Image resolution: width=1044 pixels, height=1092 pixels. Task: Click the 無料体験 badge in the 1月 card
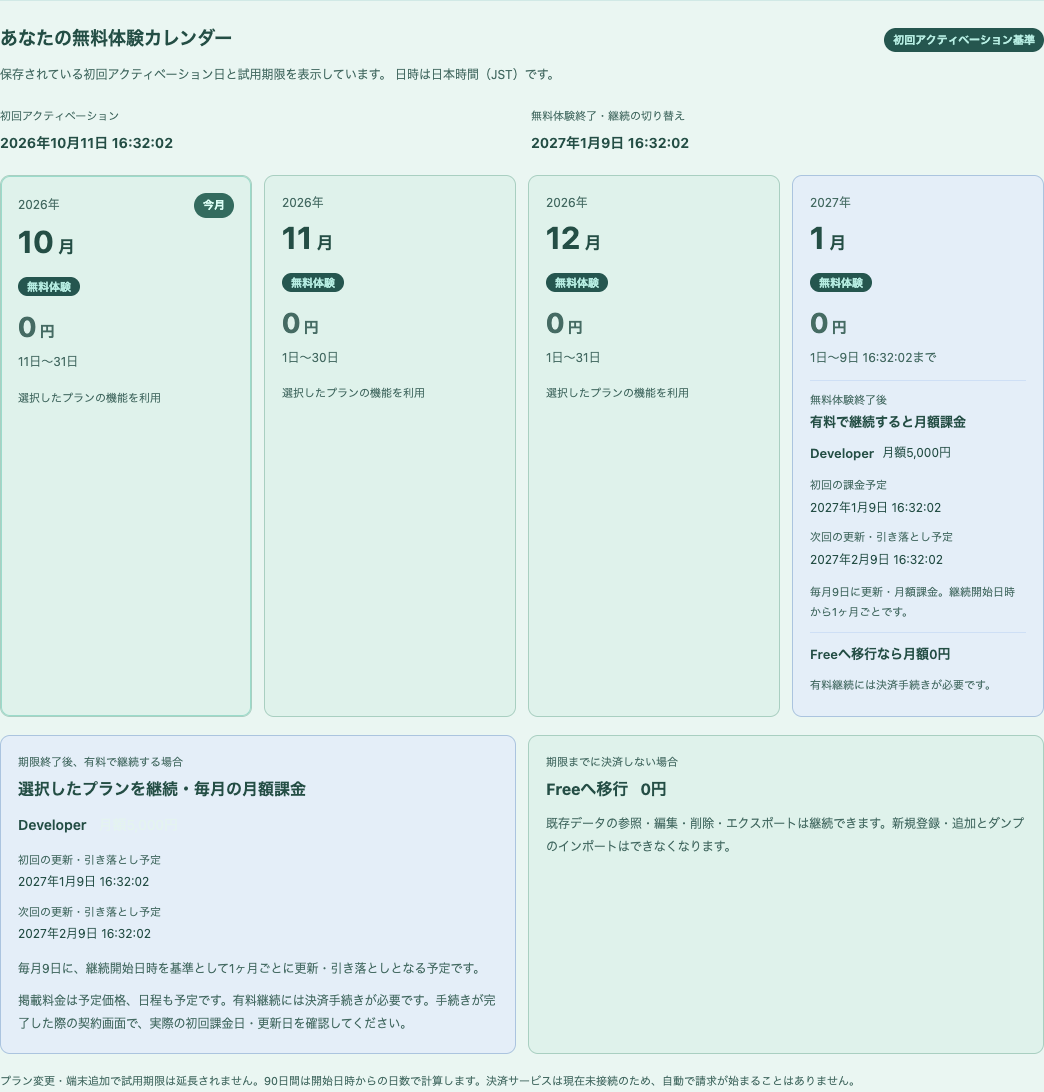click(x=841, y=283)
